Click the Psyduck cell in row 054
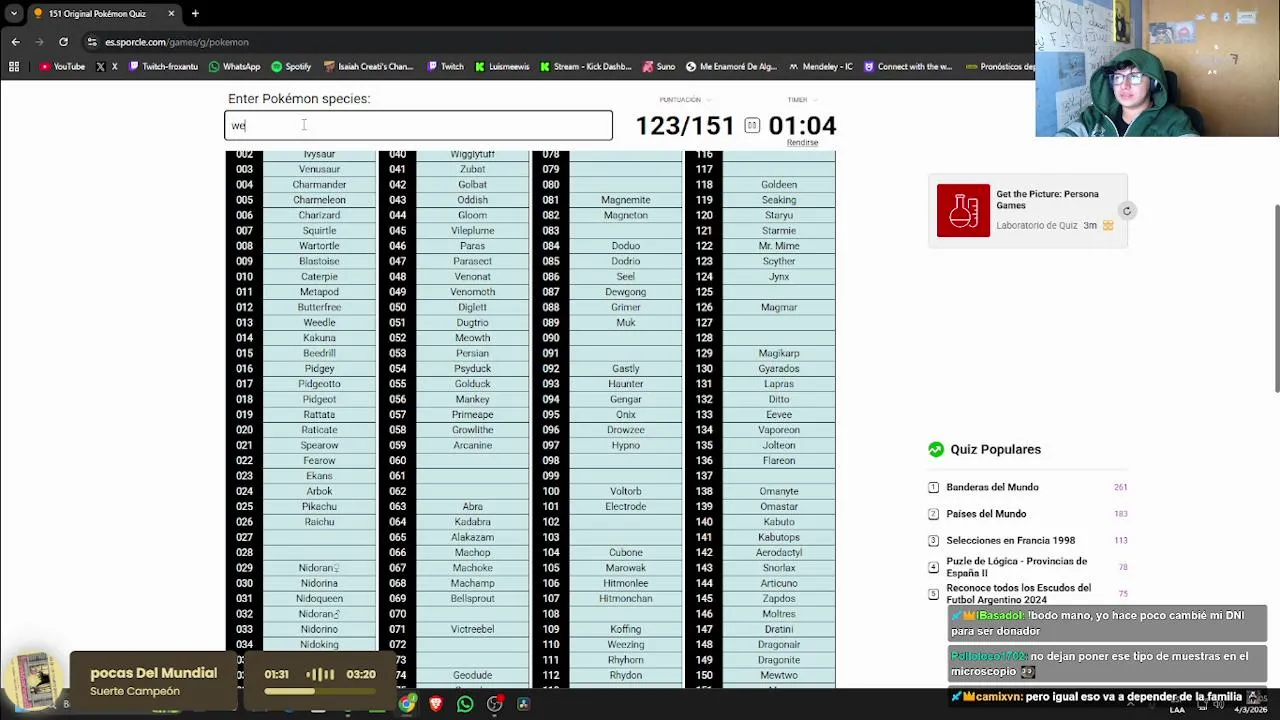 [472, 369]
